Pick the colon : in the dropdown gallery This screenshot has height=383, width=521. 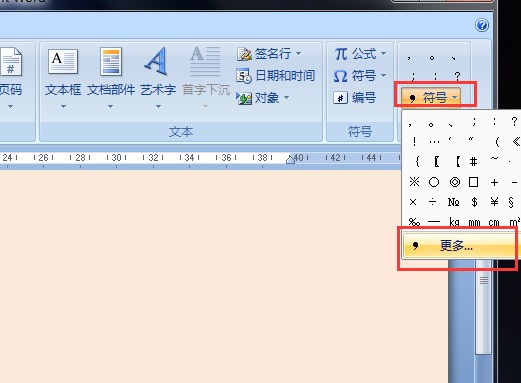coord(494,122)
